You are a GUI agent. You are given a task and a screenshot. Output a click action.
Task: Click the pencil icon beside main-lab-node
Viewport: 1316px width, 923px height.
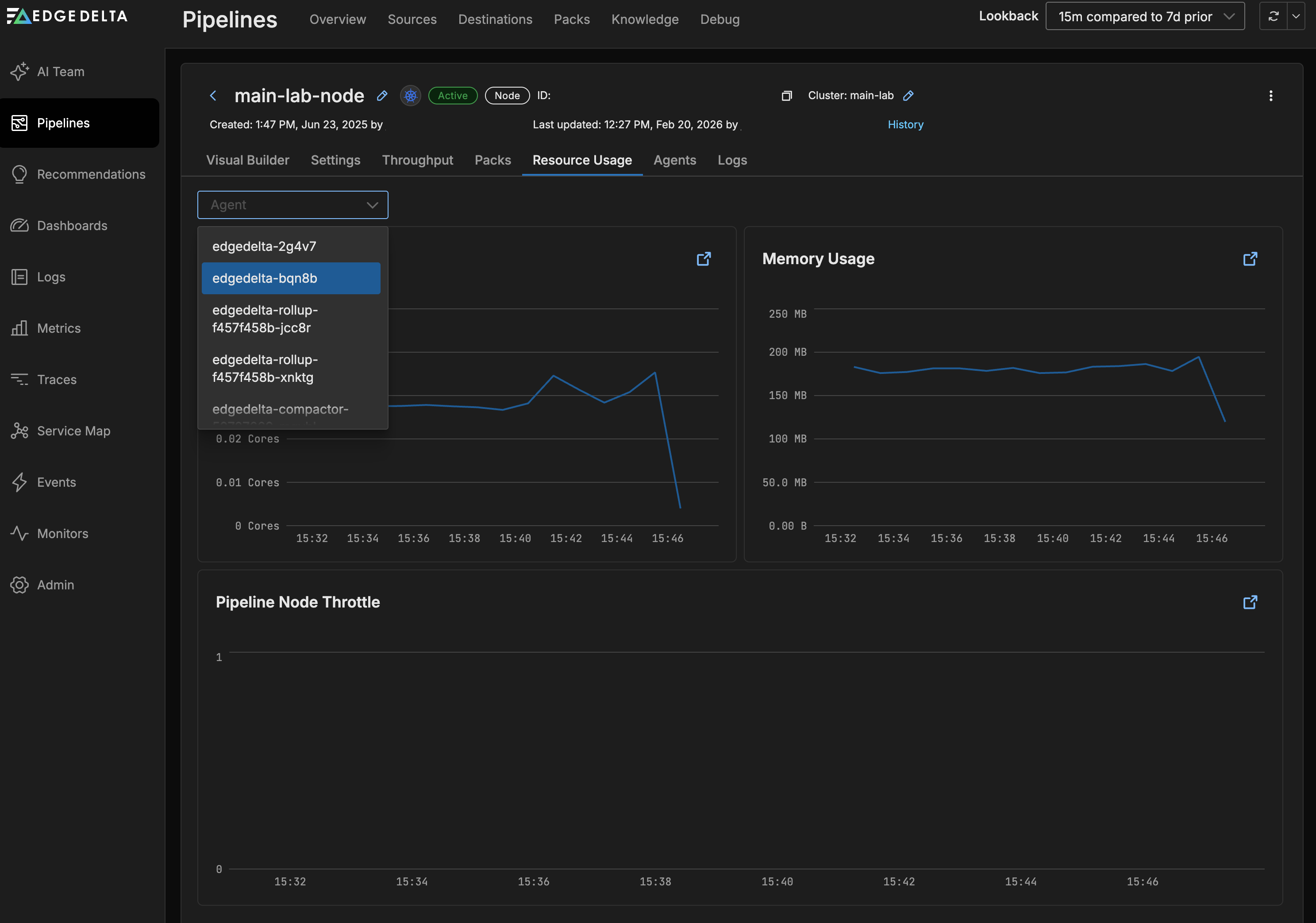[x=382, y=96]
